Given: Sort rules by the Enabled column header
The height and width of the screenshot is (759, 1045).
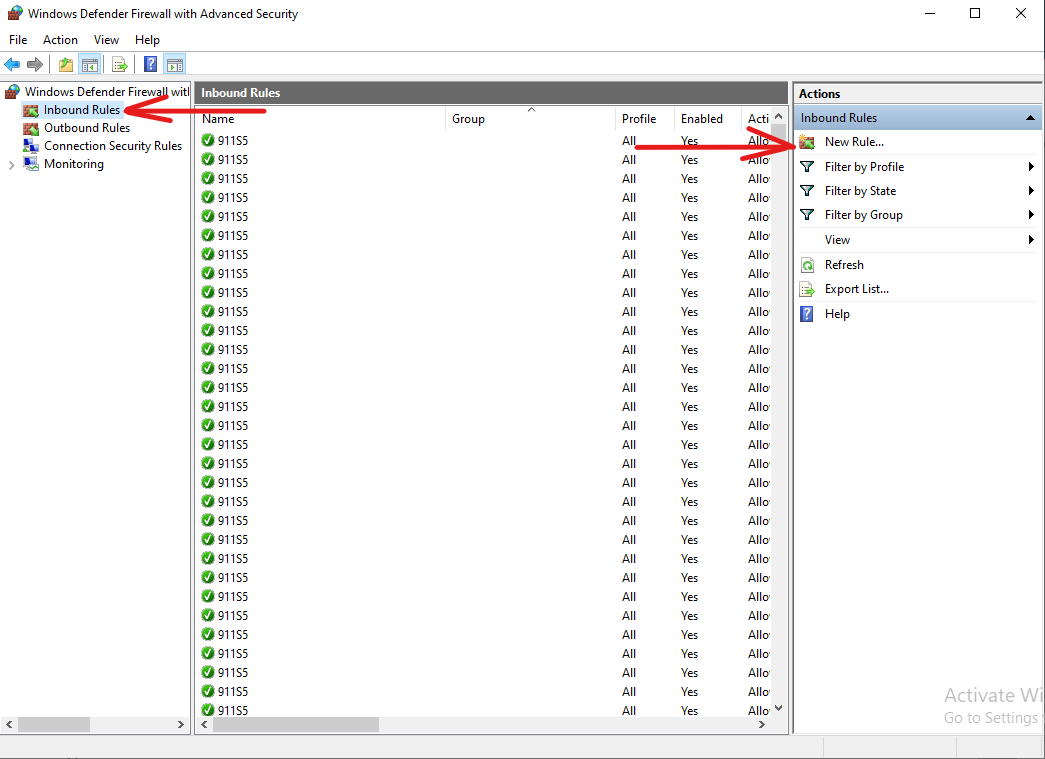Looking at the screenshot, I should 707,119.
